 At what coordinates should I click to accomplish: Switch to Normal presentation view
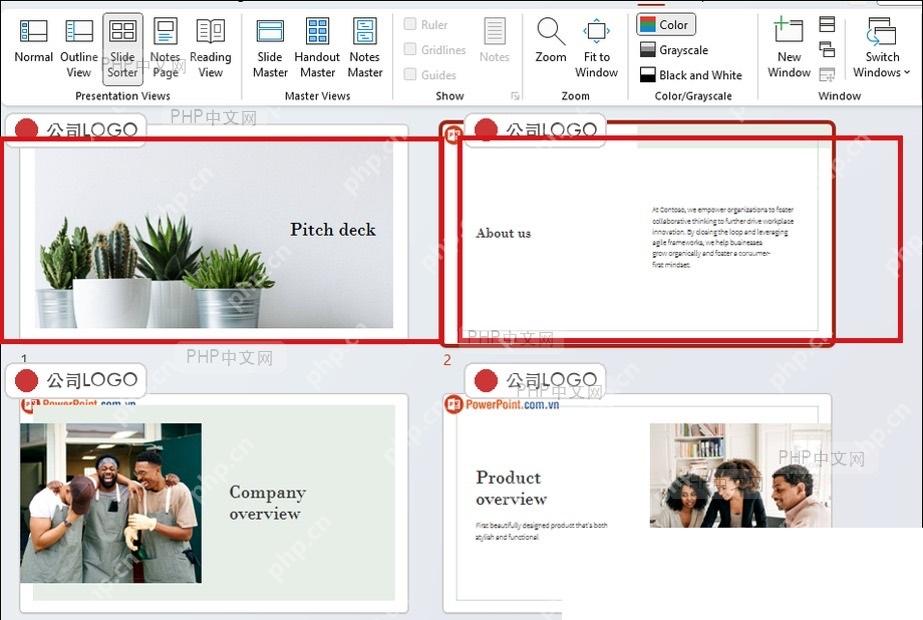click(34, 42)
